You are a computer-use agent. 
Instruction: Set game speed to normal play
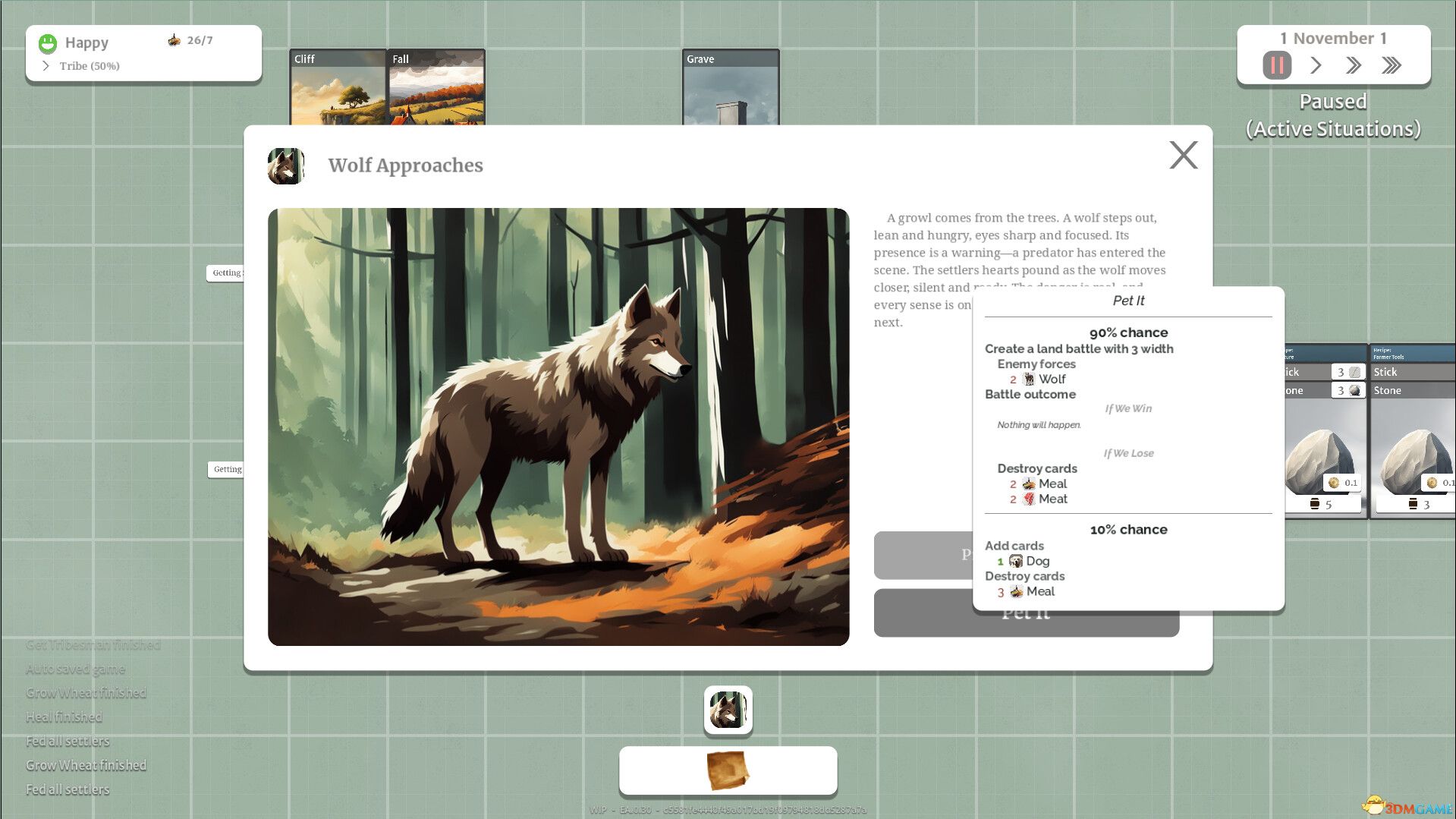pyautogui.click(x=1316, y=65)
